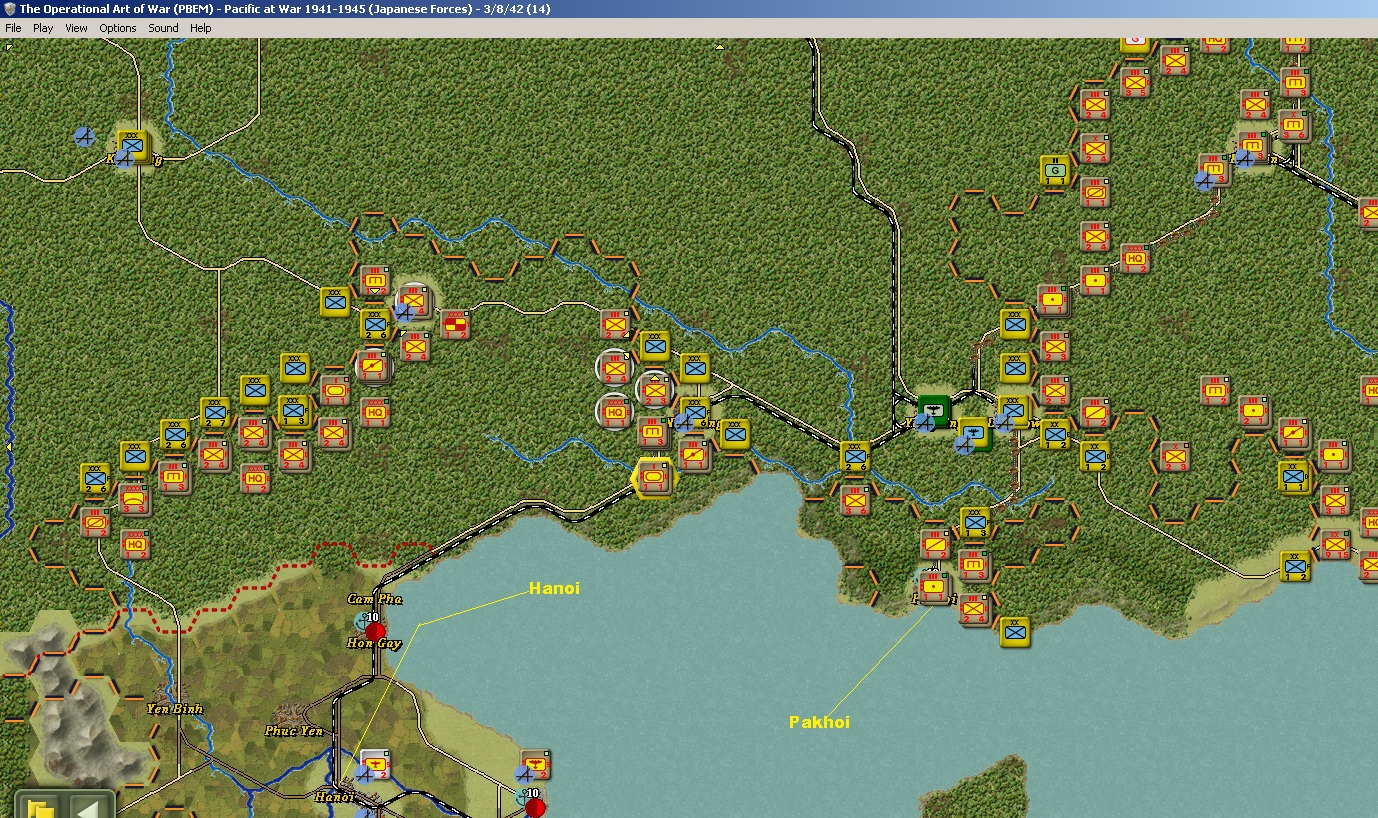The image size is (1378, 818).
Task: Click the red 10 marker at the bottom edge
Action: pos(535,806)
